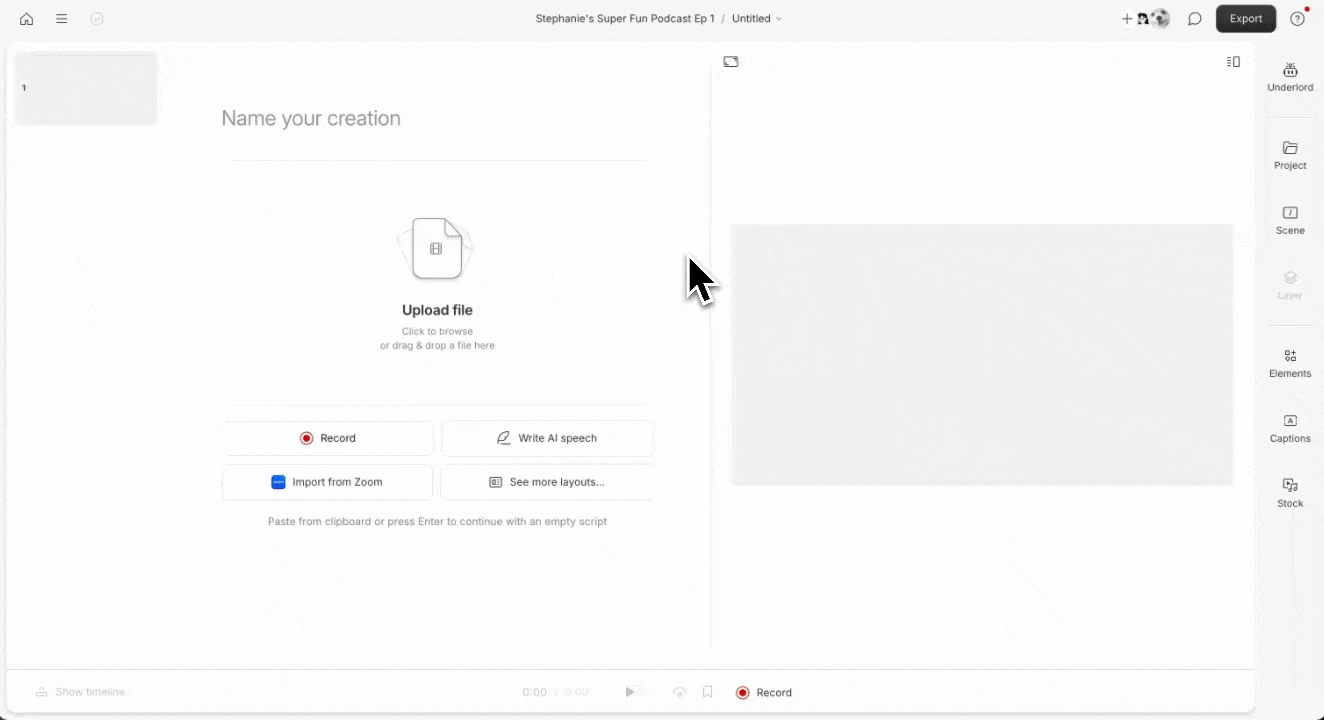
Task: Select scene 1 thumbnail
Action: pos(86,89)
